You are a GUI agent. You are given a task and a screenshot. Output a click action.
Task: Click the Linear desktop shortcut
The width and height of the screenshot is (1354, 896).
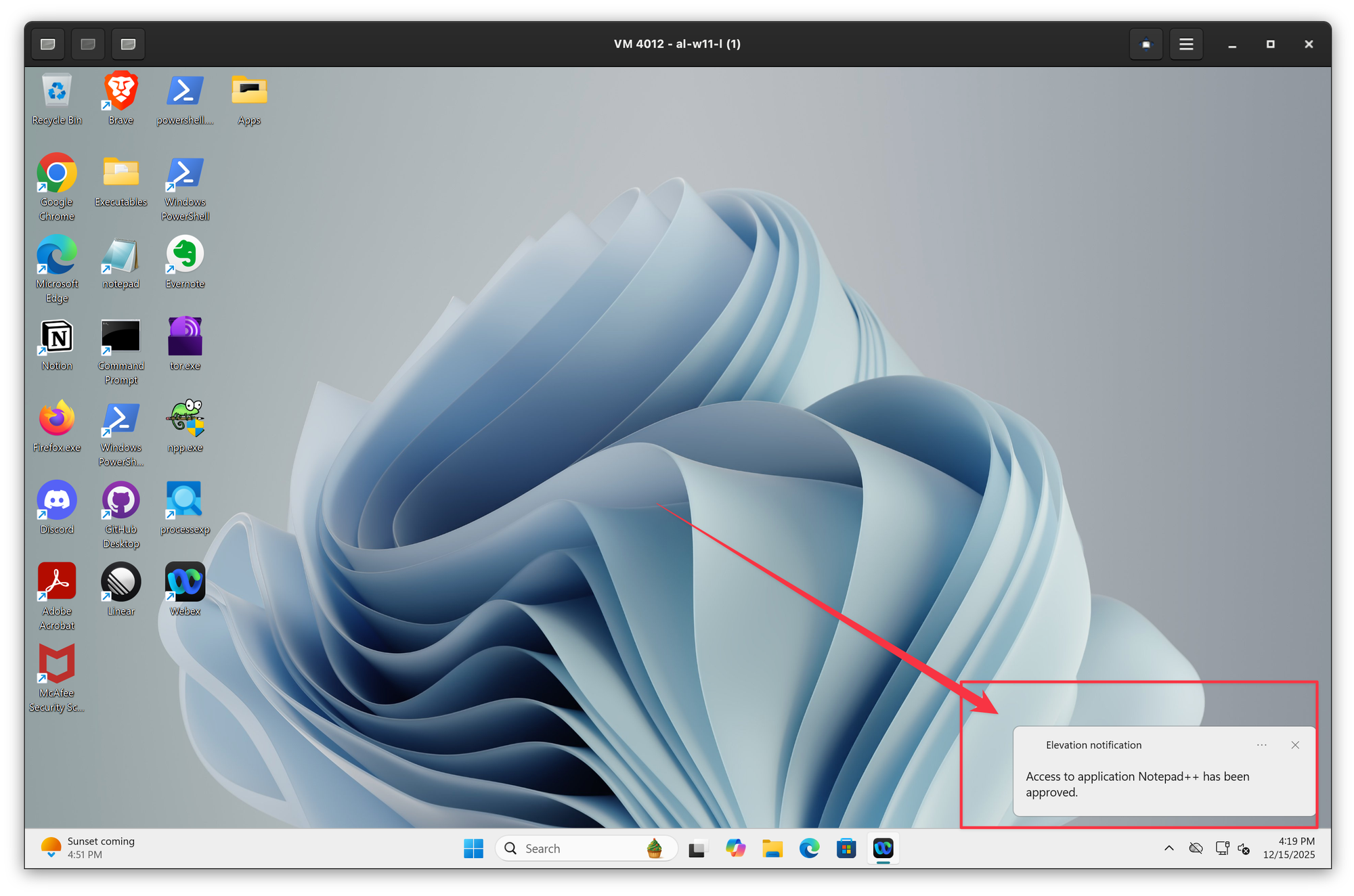(121, 583)
